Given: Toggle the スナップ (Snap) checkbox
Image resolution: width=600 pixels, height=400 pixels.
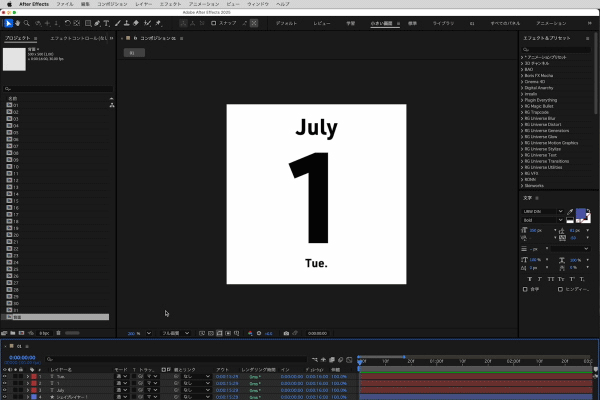Looking at the screenshot, I should tap(214, 23).
